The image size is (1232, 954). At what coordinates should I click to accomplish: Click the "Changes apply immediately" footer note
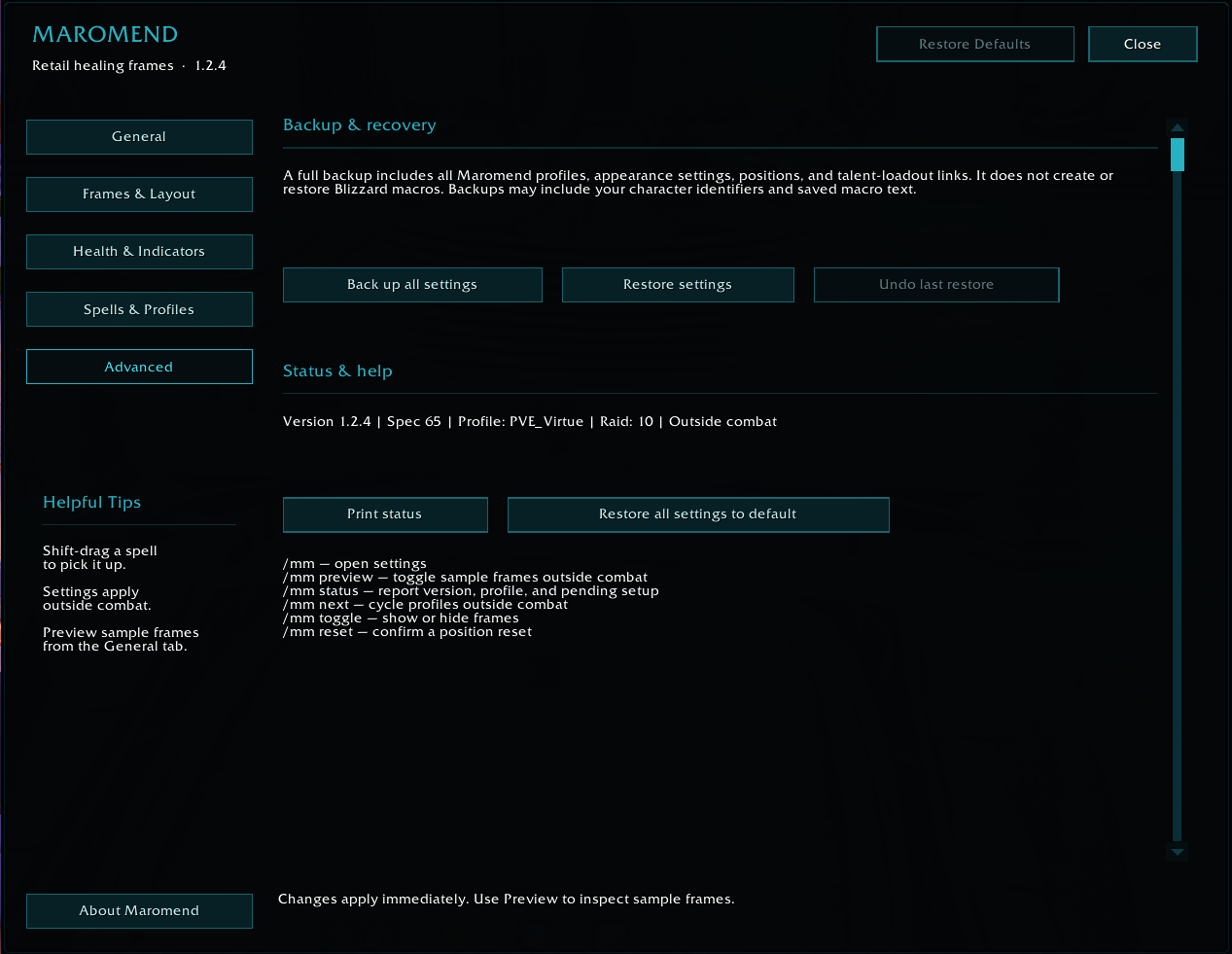[507, 900]
